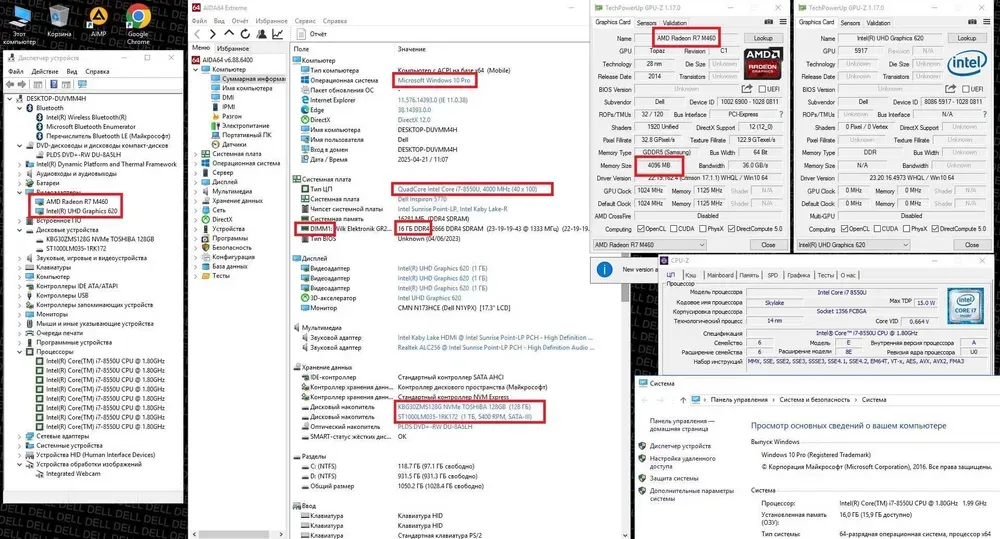Toggle OpenCL checkbox in AMD GPU-Z
The height and width of the screenshot is (539, 1000).
click(640, 228)
